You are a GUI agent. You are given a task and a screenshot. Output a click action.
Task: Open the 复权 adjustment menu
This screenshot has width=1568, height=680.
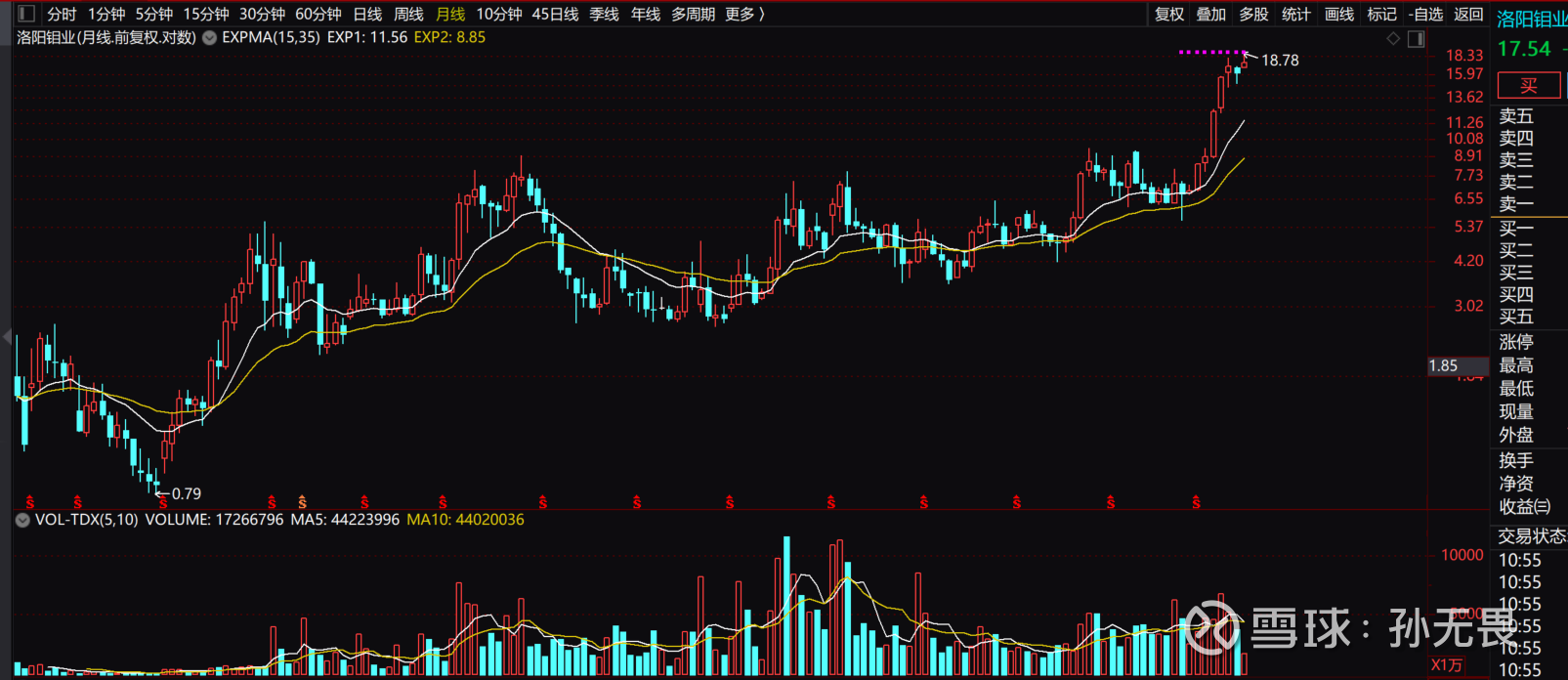pos(1169,14)
